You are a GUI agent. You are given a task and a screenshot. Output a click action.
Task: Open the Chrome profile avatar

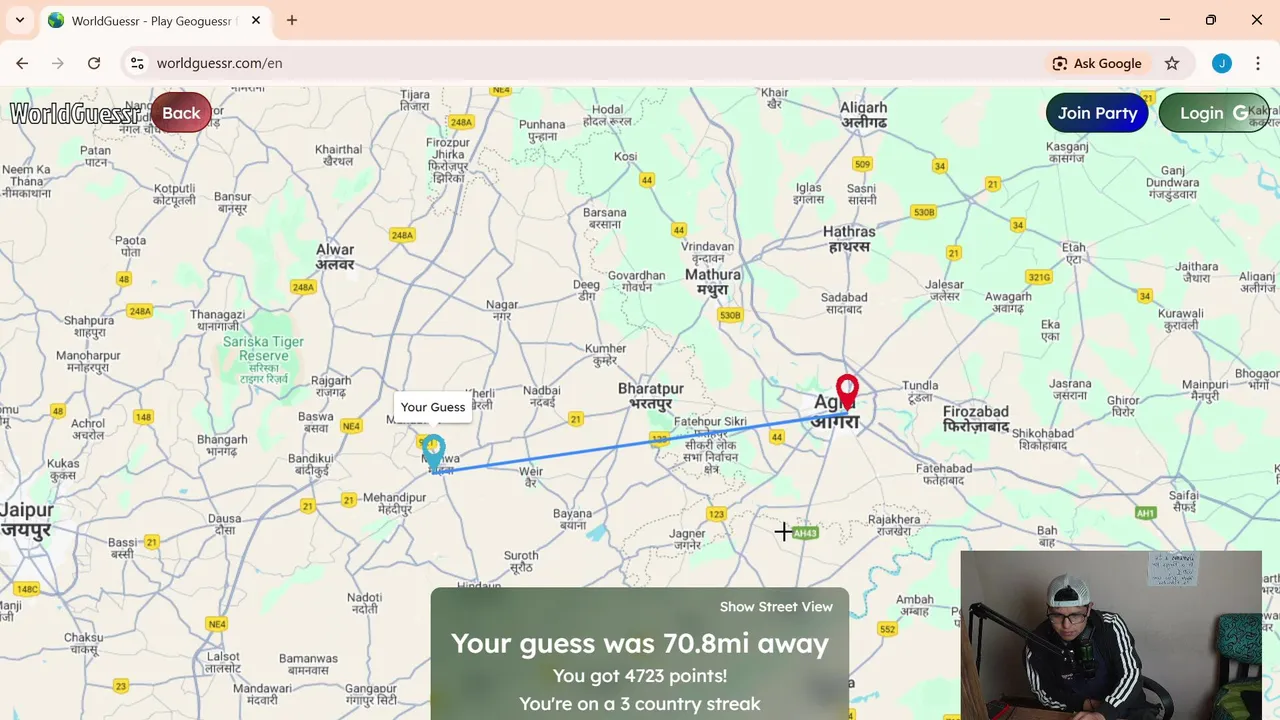click(1222, 63)
